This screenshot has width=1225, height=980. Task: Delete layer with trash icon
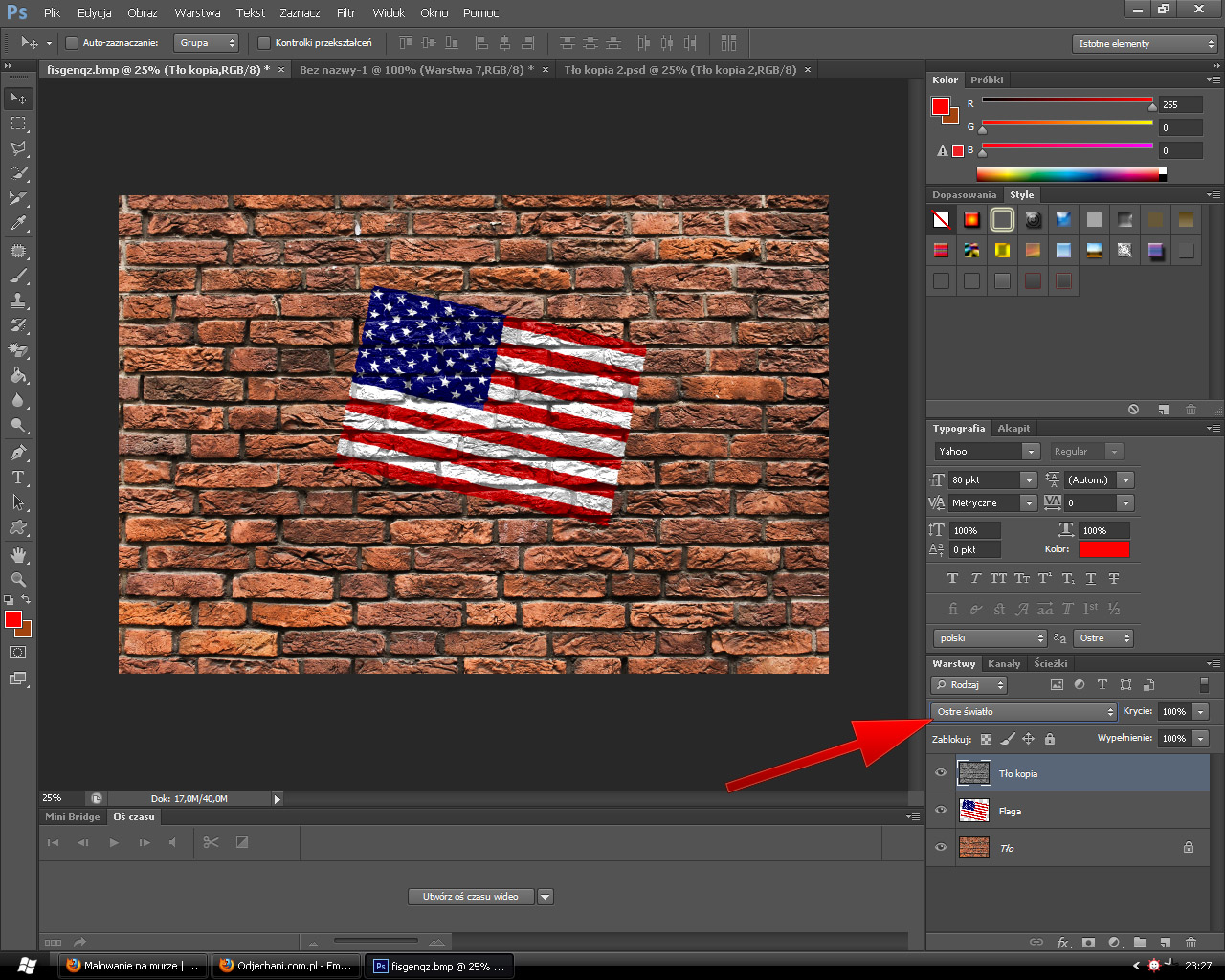pos(1191,943)
